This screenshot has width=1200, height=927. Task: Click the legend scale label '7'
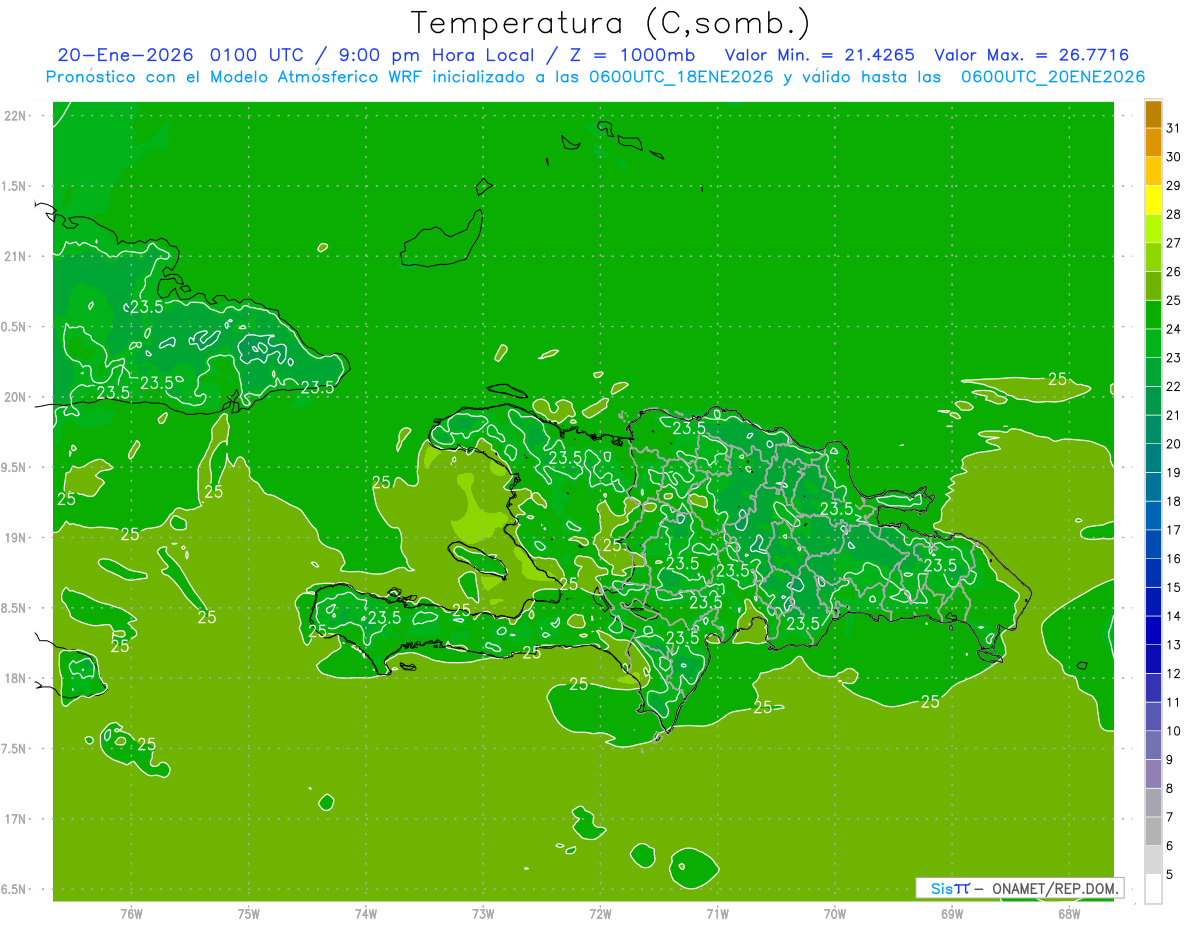click(1170, 817)
